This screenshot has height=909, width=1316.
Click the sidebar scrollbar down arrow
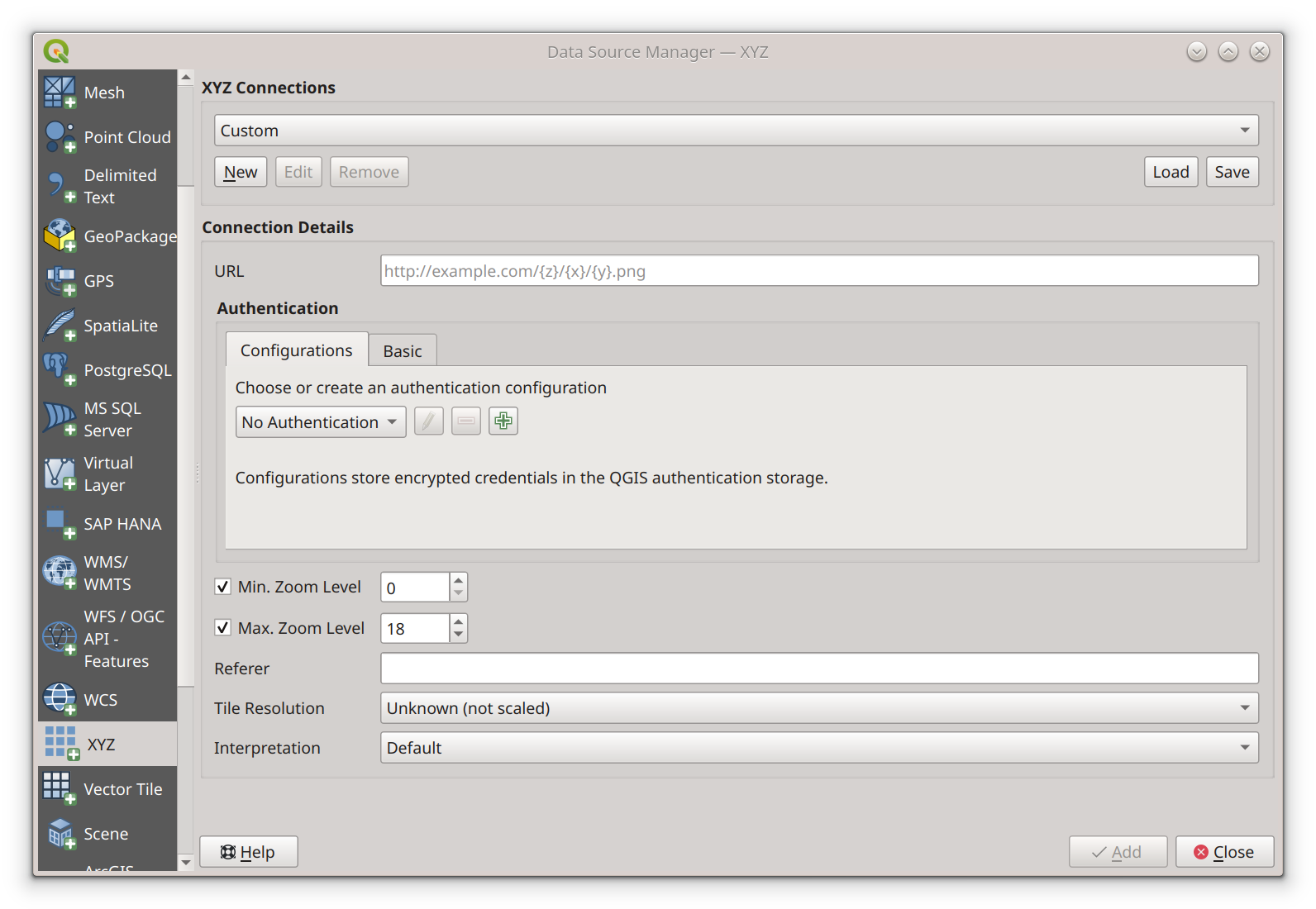pos(186,862)
